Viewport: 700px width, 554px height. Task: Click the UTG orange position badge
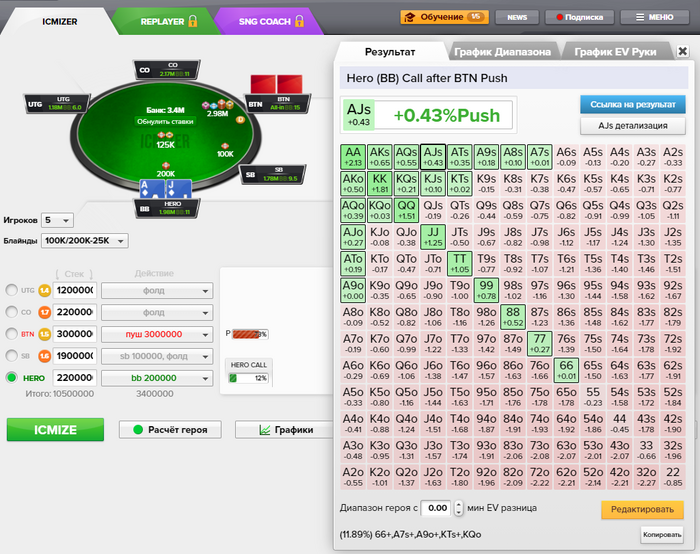[x=44, y=290]
